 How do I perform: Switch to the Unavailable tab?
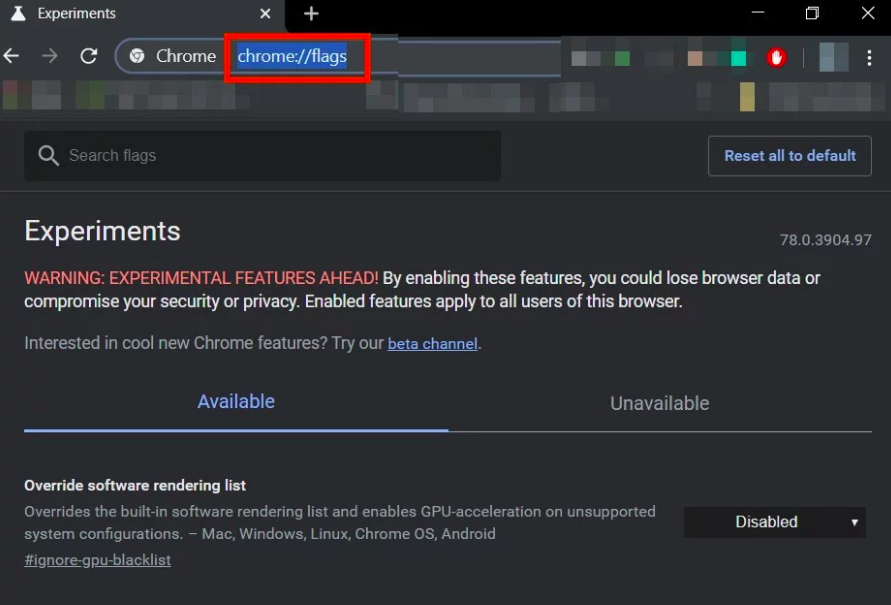[x=659, y=403]
